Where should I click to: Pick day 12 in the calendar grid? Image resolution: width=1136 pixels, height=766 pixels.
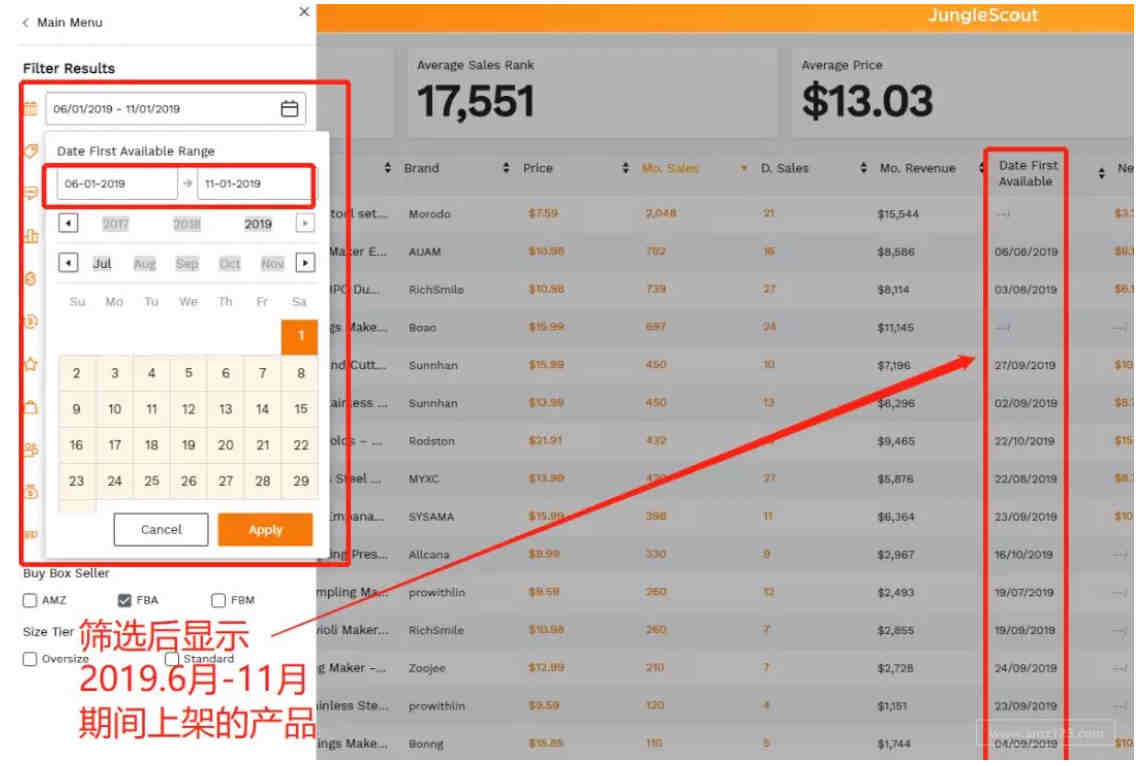pos(188,409)
